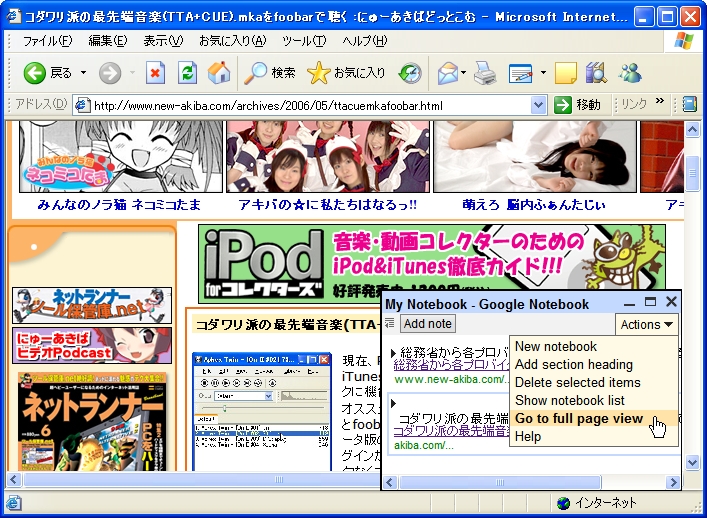Click the Windows flag logo
Image resolution: width=707 pixels, height=518 pixels.
click(x=684, y=41)
